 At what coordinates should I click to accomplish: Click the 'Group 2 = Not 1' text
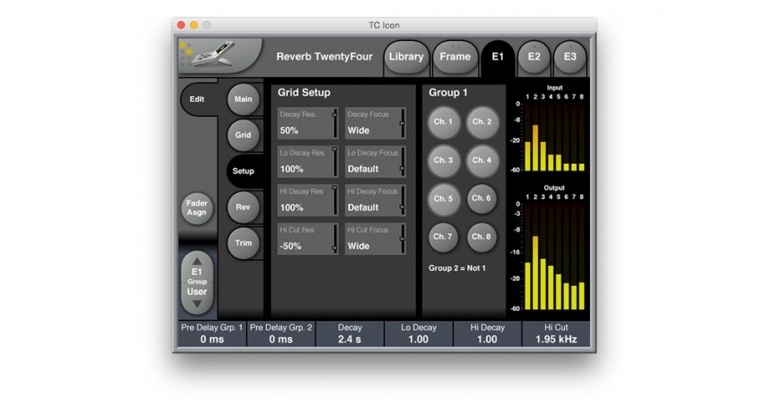pyautogui.click(x=457, y=268)
